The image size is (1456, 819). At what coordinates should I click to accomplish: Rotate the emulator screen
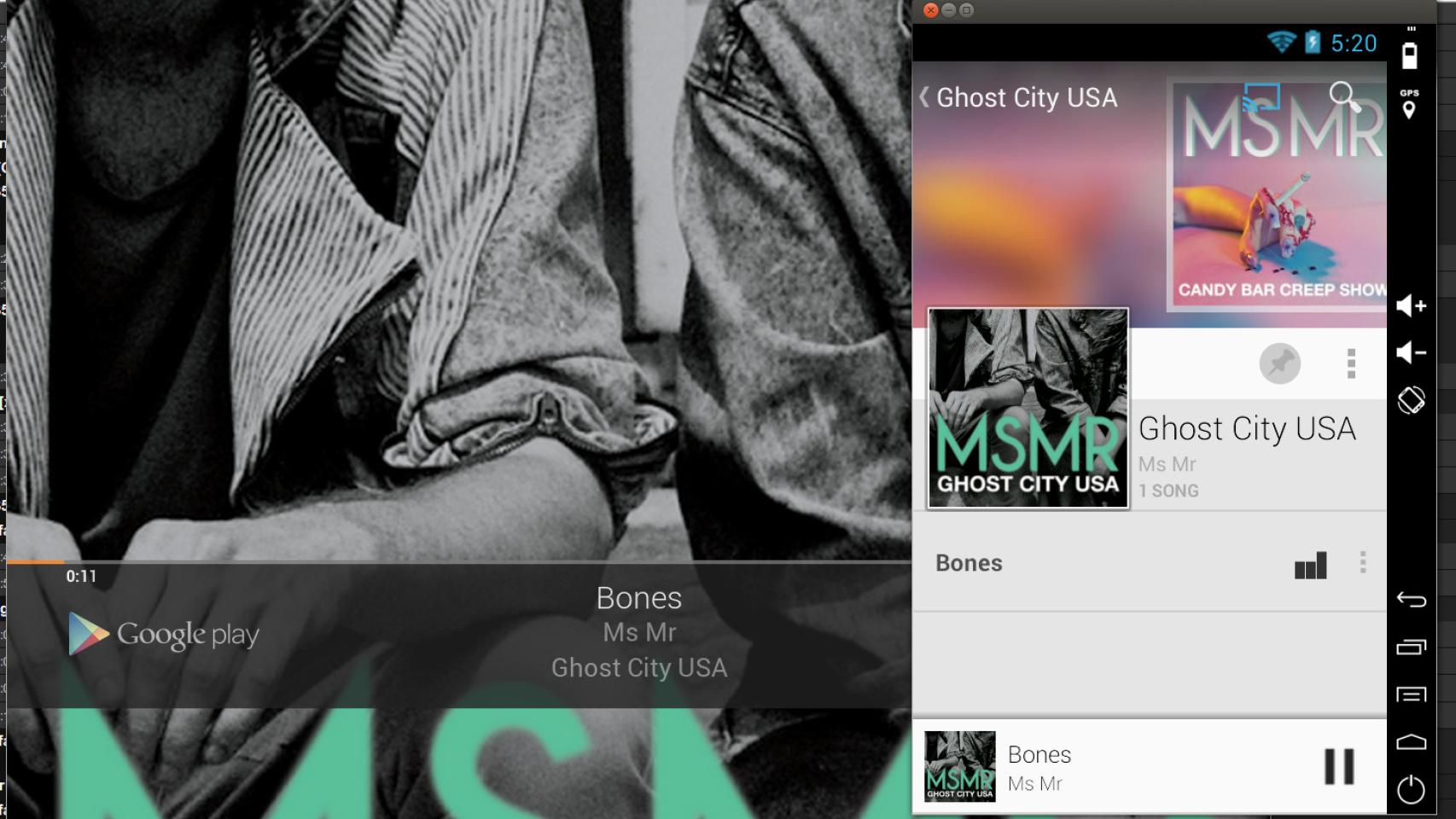1411,400
